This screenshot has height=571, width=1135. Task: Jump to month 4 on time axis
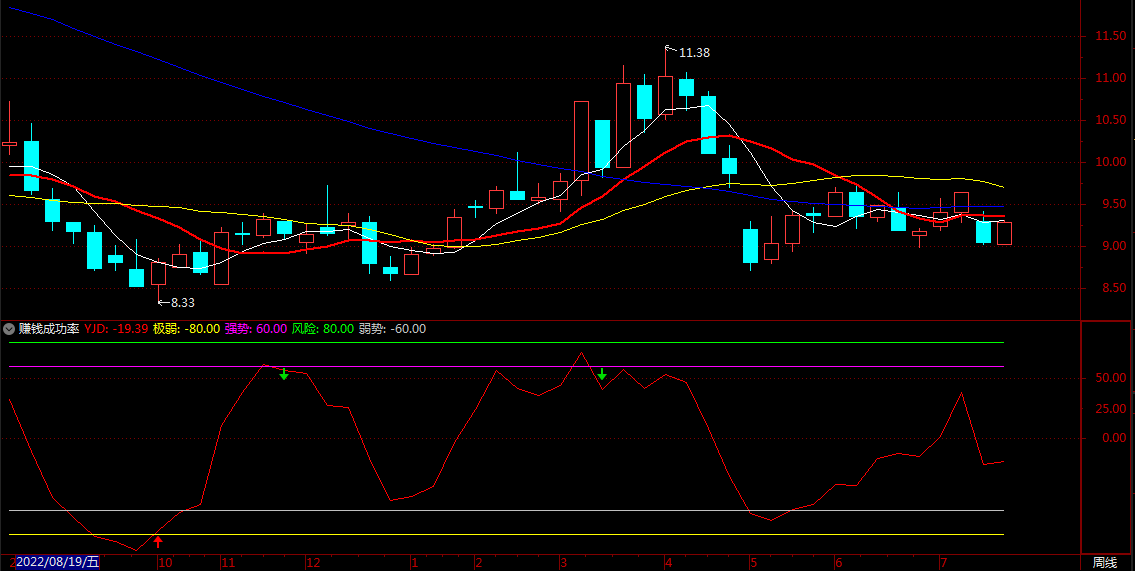pyautogui.click(x=668, y=563)
